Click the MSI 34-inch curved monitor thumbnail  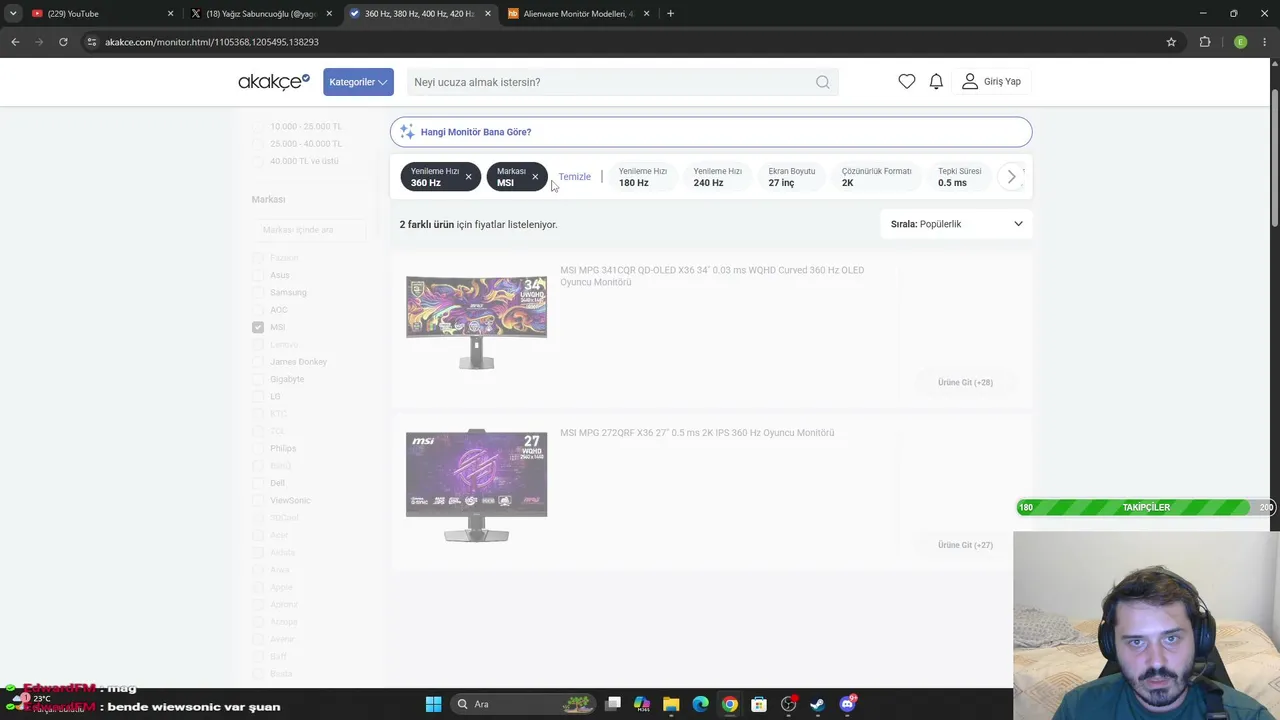point(476,322)
